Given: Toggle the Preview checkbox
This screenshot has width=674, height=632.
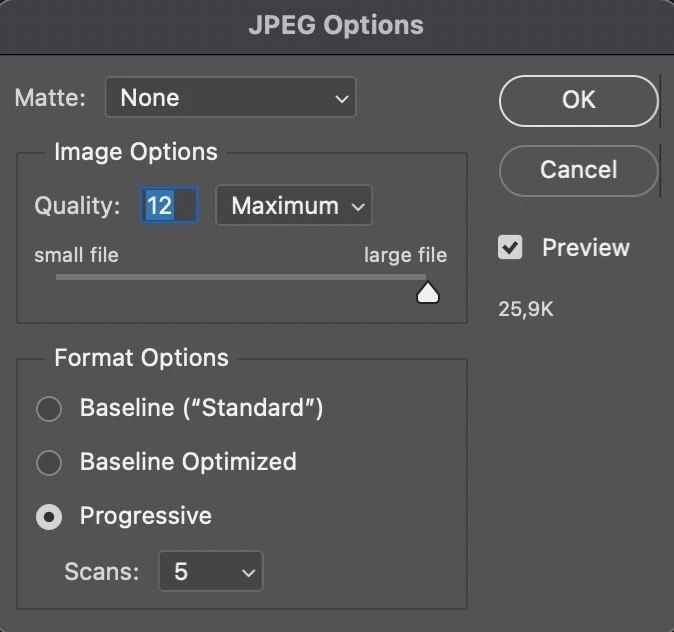Looking at the screenshot, I should pyautogui.click(x=510, y=247).
